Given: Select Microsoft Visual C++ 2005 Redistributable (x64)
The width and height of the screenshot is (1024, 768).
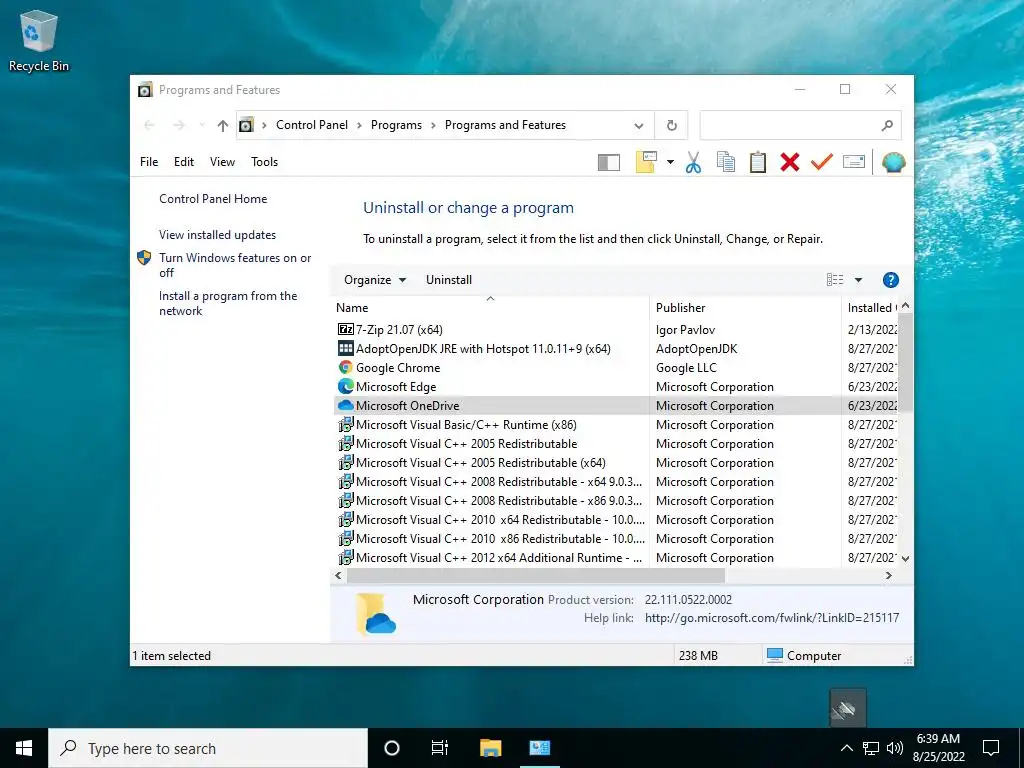Looking at the screenshot, I should point(480,462).
